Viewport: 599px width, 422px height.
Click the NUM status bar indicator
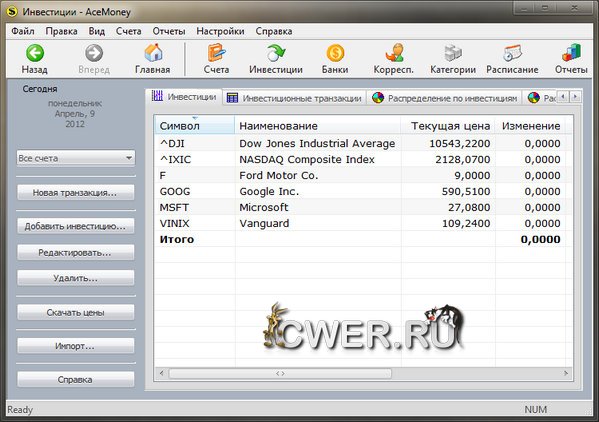point(536,410)
